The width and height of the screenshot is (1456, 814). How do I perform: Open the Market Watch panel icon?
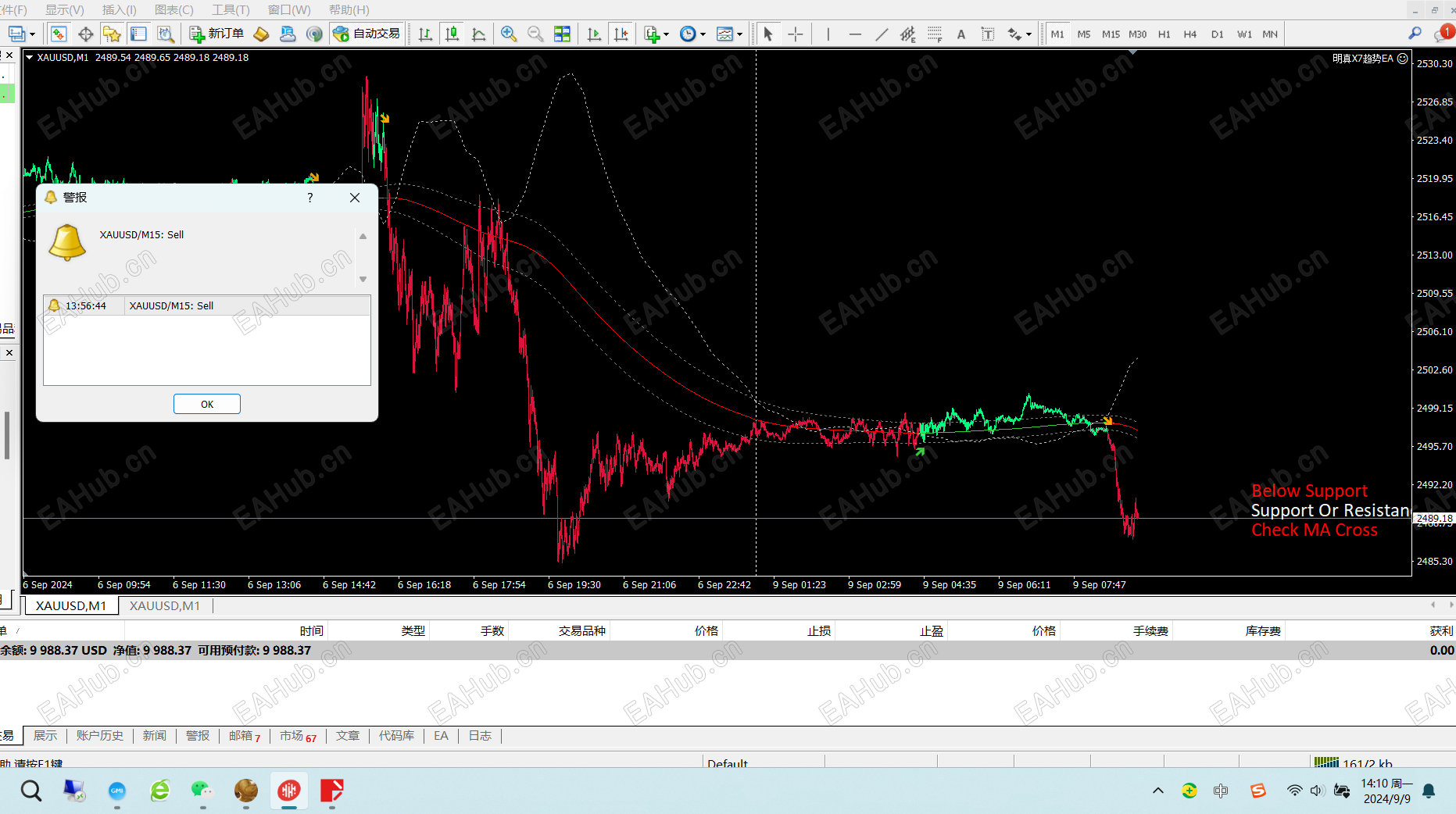(59, 34)
